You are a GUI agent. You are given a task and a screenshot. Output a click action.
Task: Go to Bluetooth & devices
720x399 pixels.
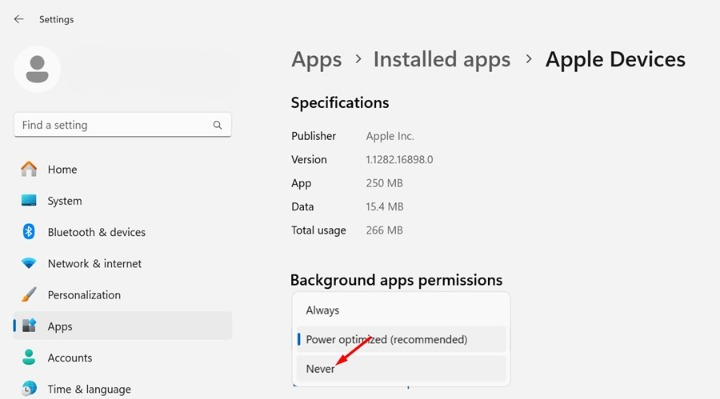123,232
